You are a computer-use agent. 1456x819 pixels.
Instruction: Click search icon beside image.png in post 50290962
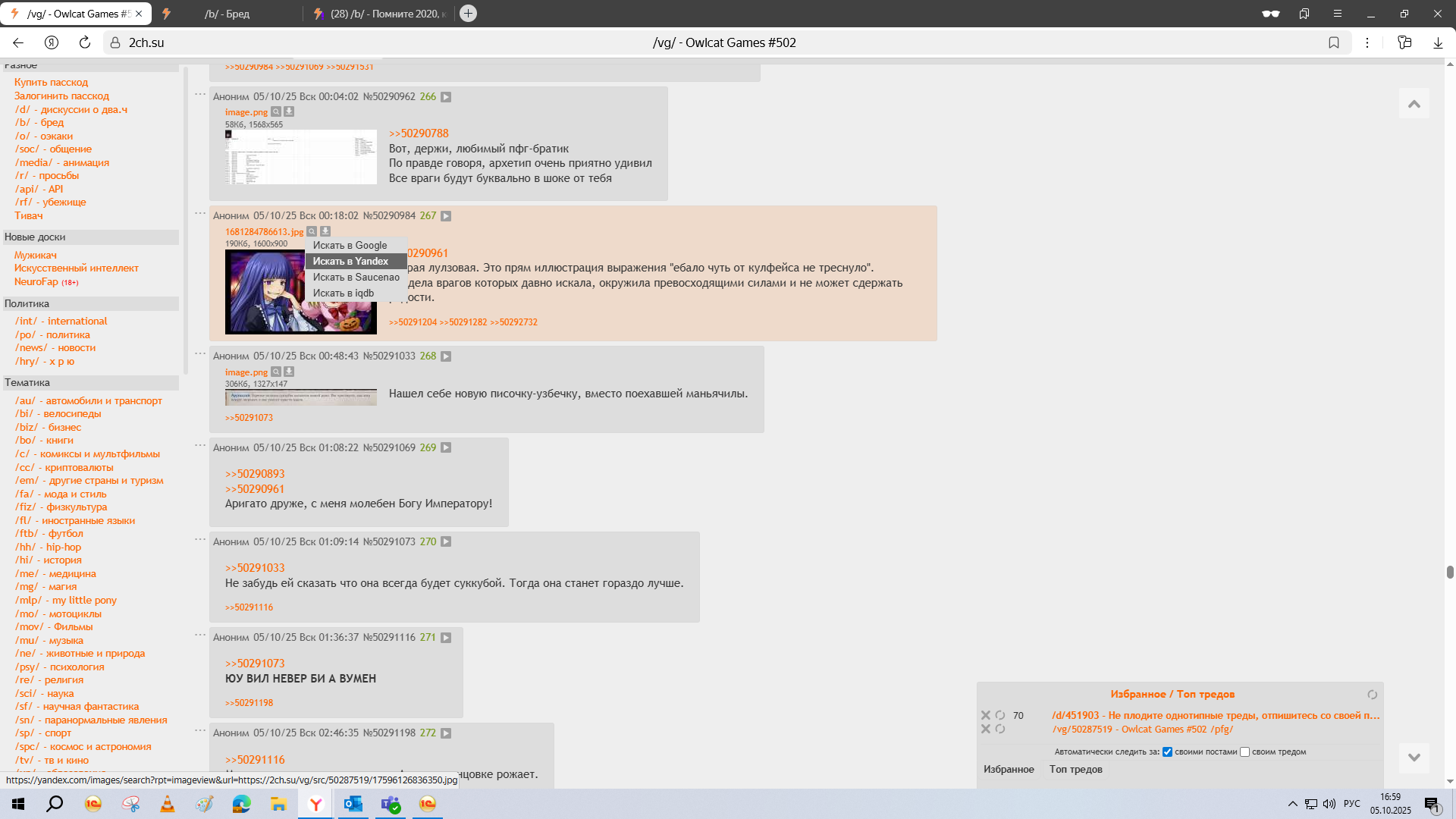click(x=276, y=111)
